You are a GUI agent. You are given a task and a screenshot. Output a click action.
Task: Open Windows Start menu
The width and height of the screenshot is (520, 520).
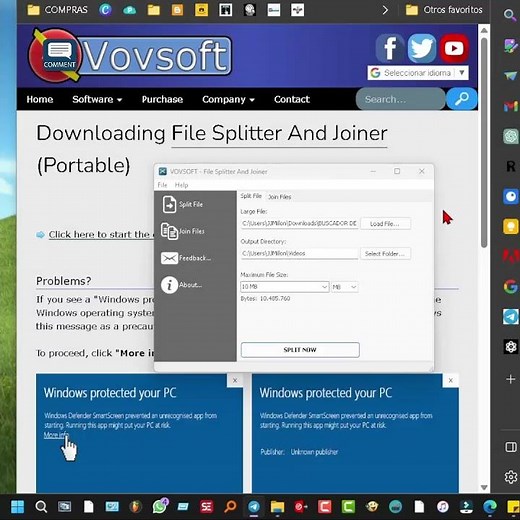[17, 507]
